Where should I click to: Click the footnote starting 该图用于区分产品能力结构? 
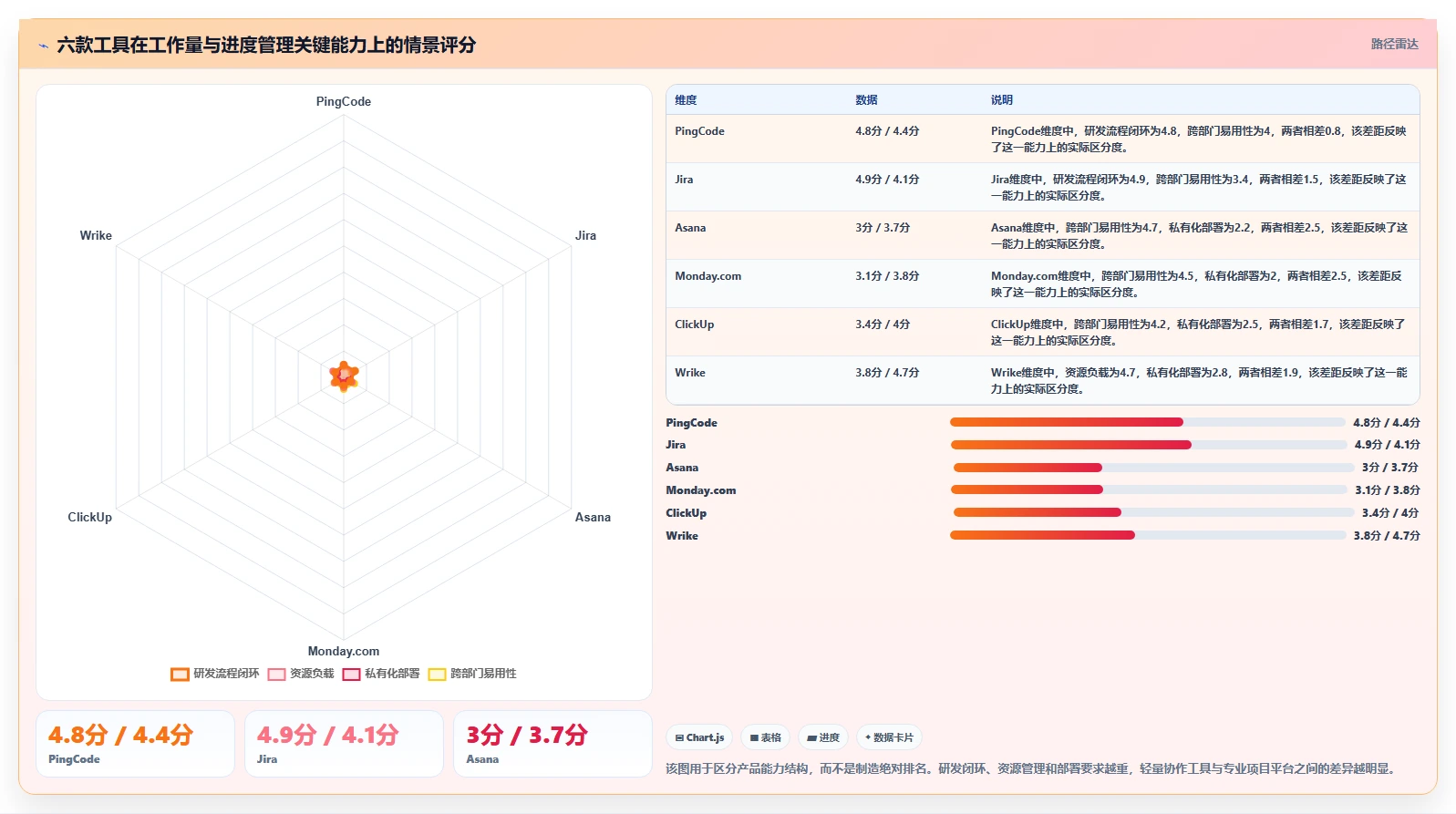(x=1031, y=768)
